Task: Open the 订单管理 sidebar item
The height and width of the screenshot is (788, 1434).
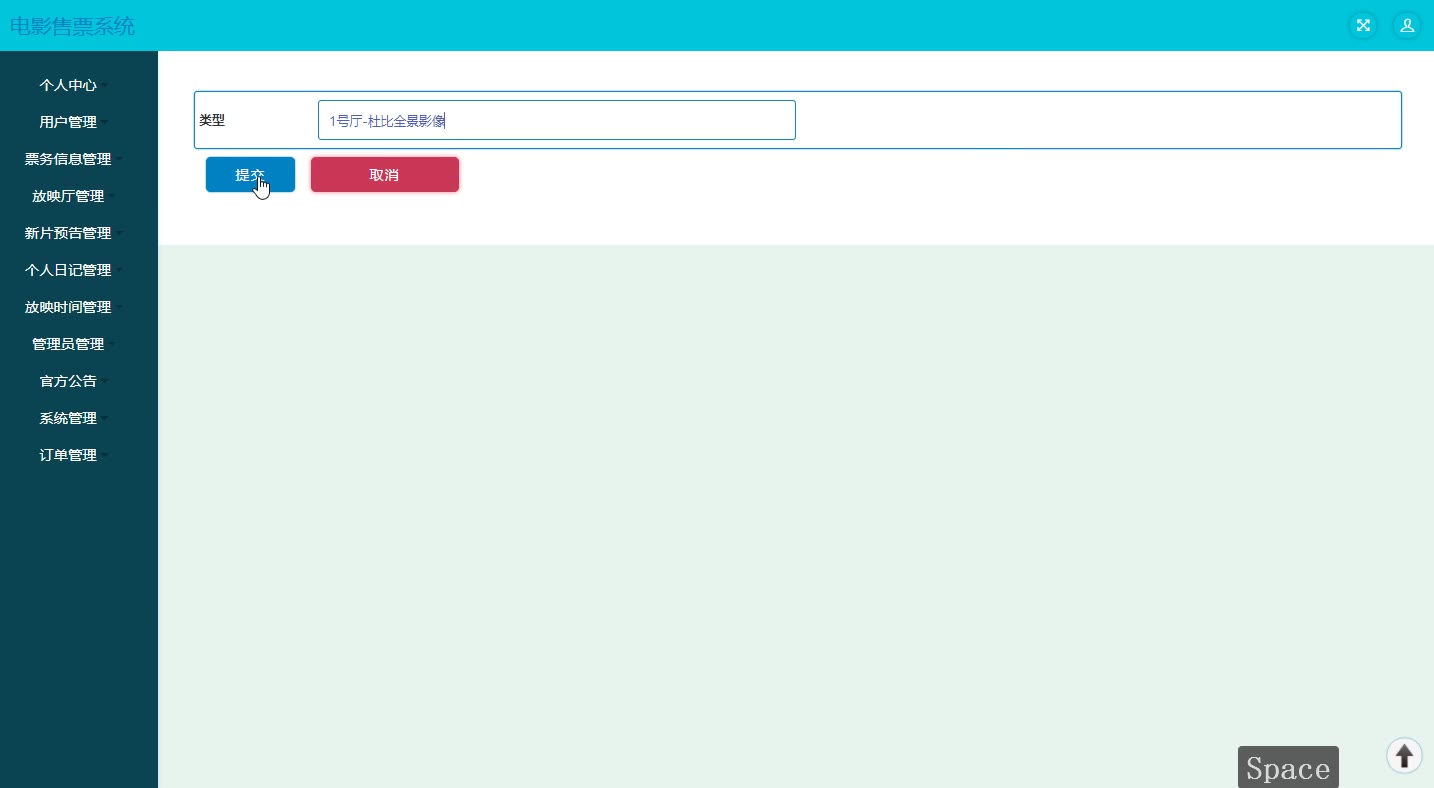Action: (74, 455)
